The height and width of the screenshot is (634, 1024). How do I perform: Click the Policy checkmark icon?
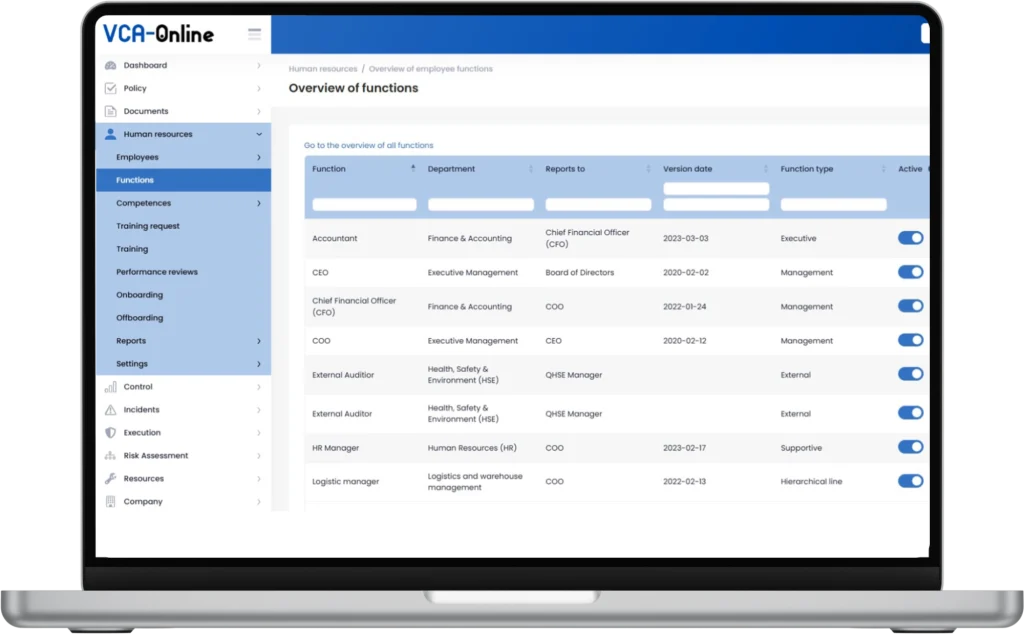point(111,89)
